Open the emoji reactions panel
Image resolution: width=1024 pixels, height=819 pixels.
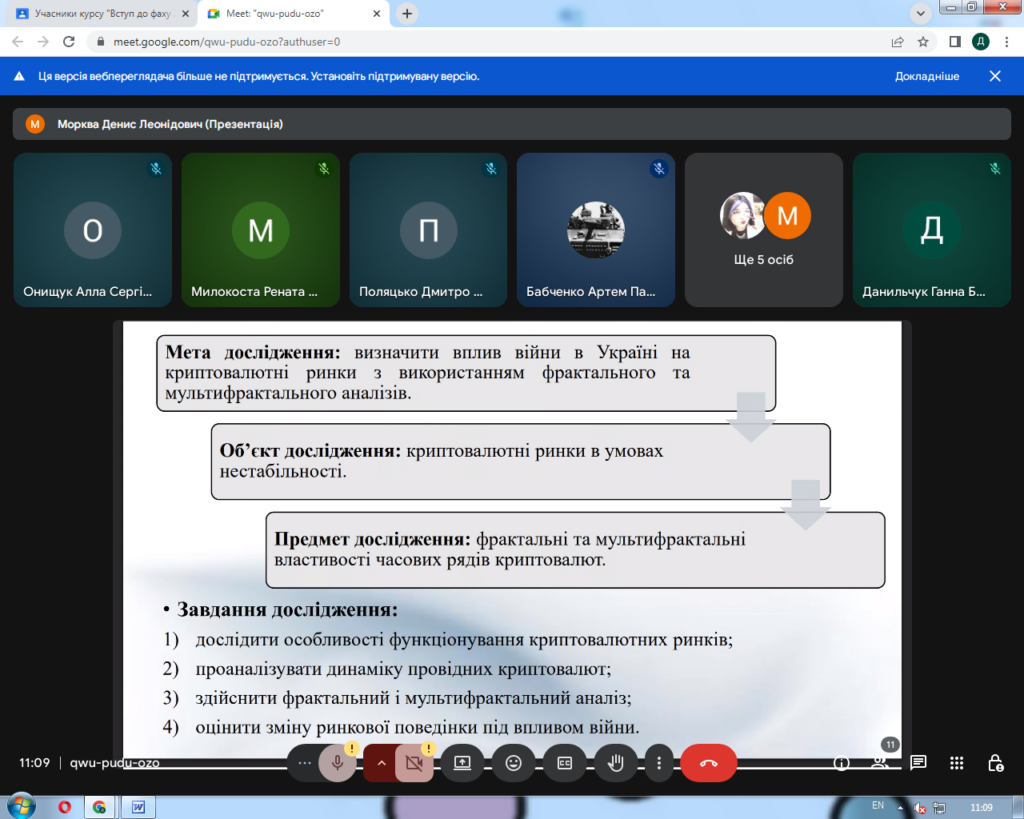pos(513,763)
